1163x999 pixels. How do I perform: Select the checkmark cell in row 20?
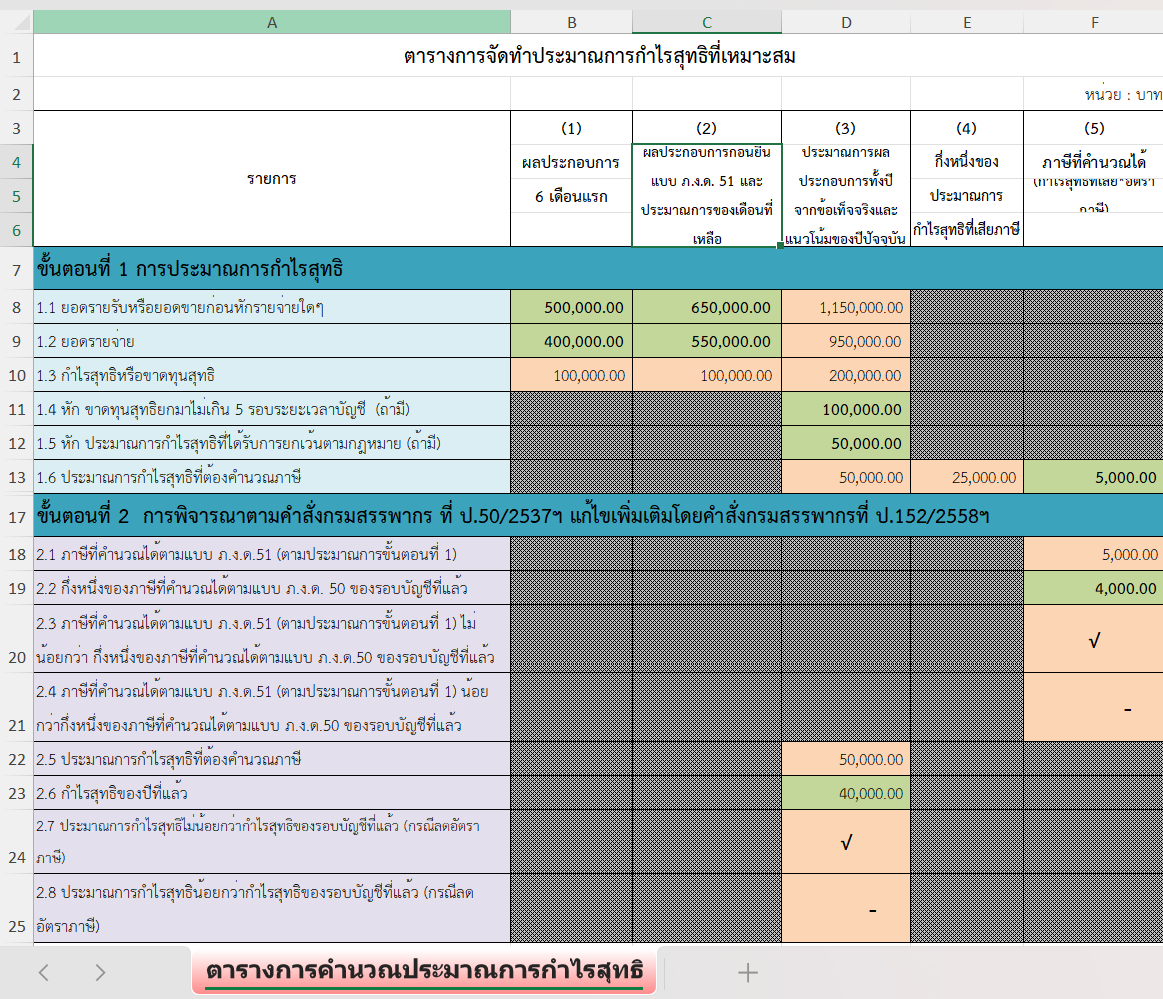coord(1093,639)
